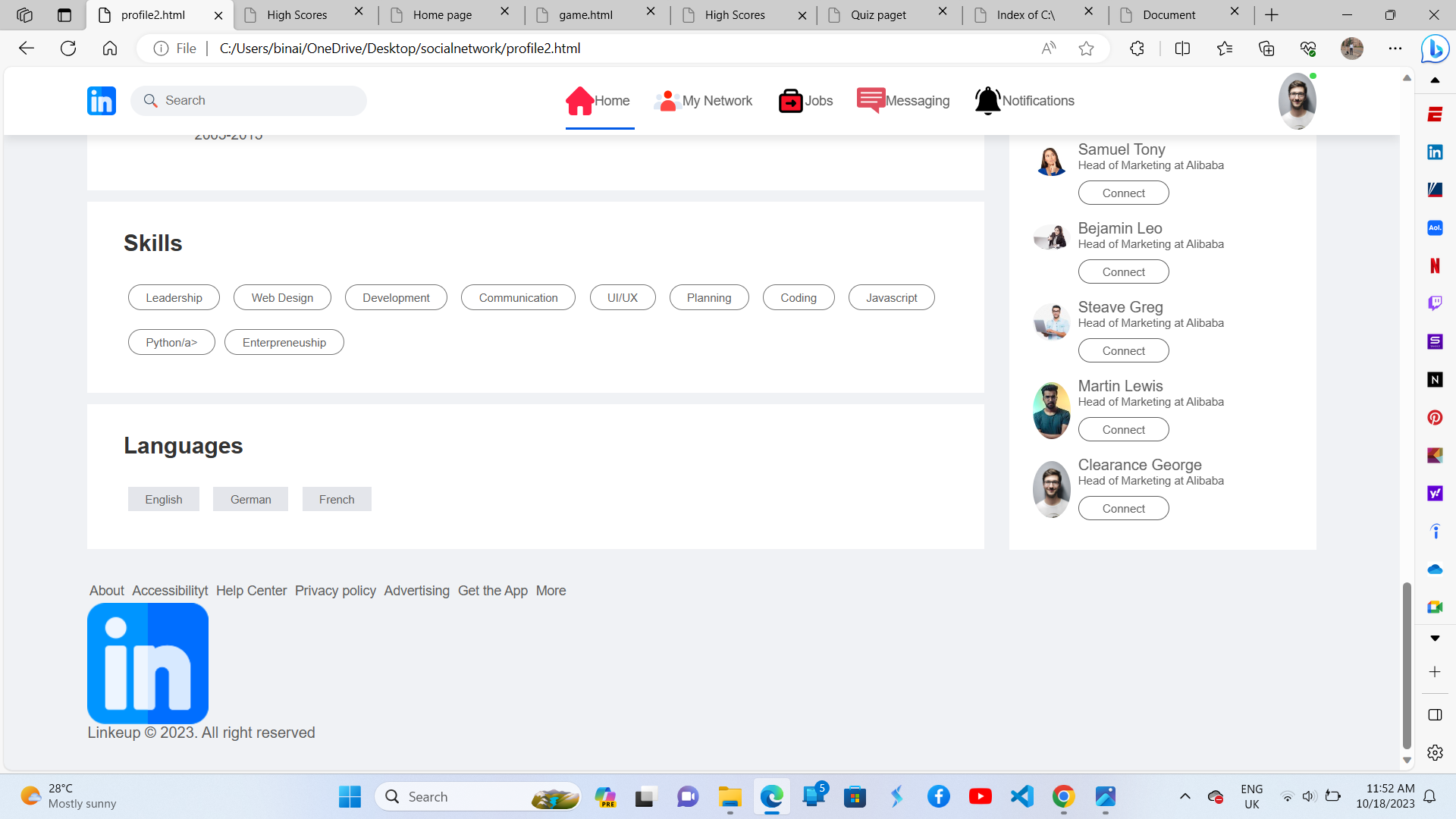
Task: Click the Javascript skill pill
Action: tap(891, 298)
